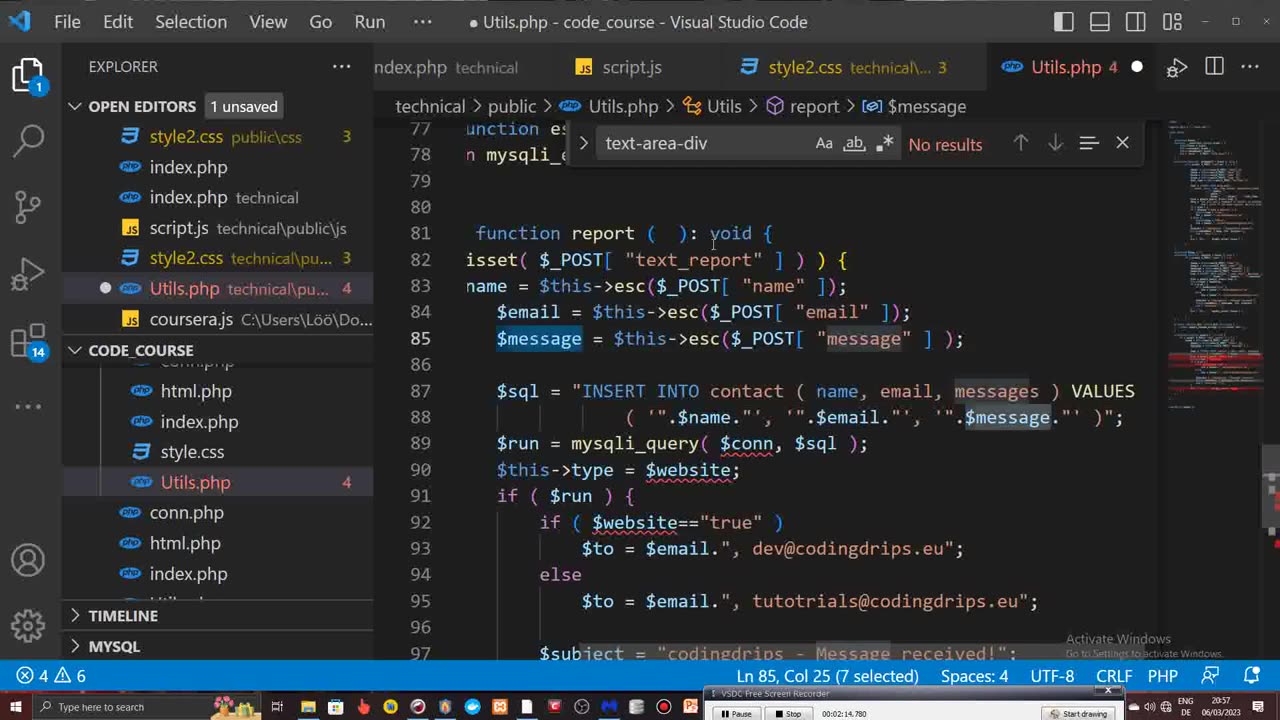Open the Explorer view in activity bar

tap(28, 75)
